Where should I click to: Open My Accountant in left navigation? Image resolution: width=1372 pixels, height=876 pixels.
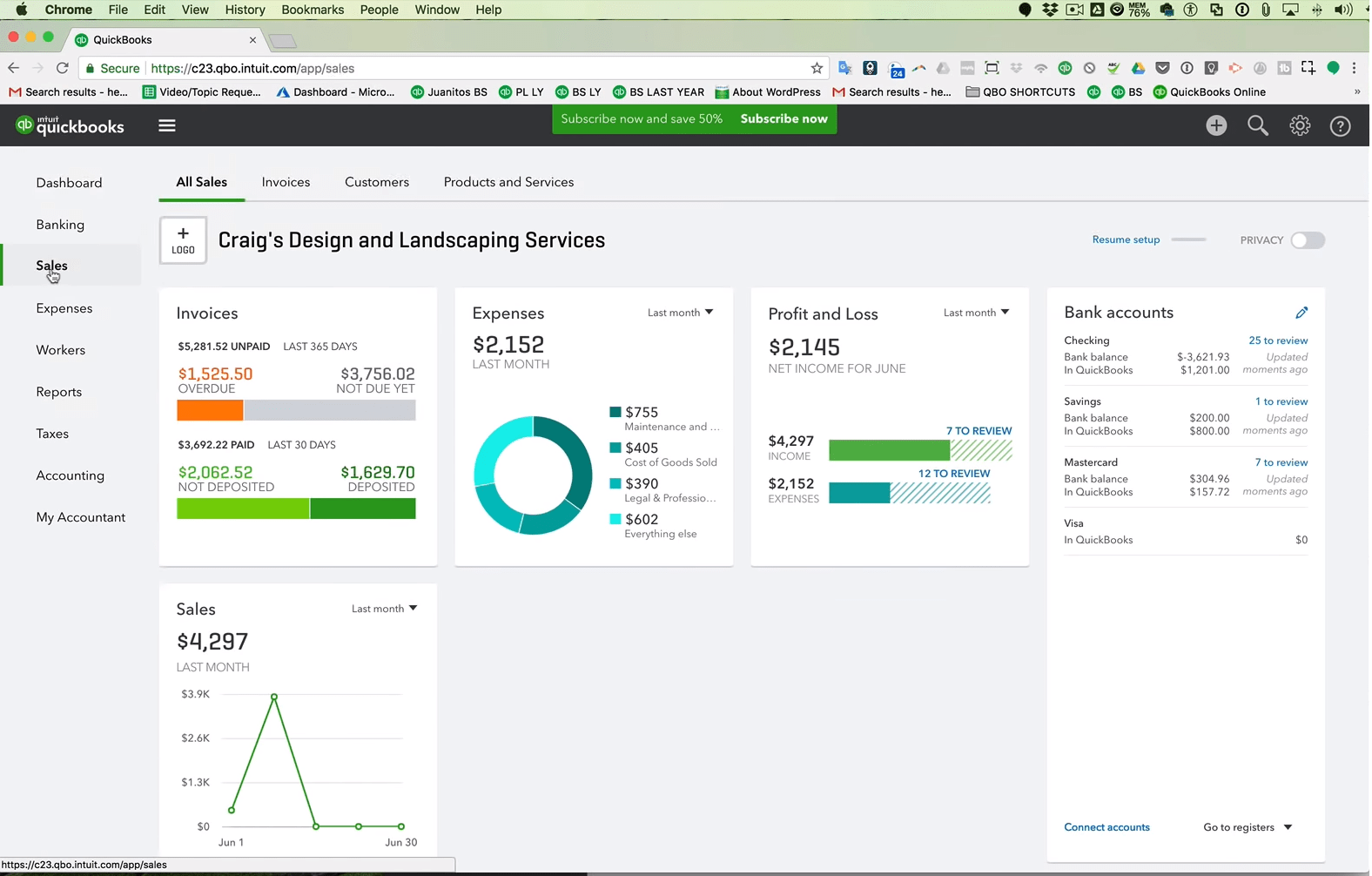pos(80,517)
